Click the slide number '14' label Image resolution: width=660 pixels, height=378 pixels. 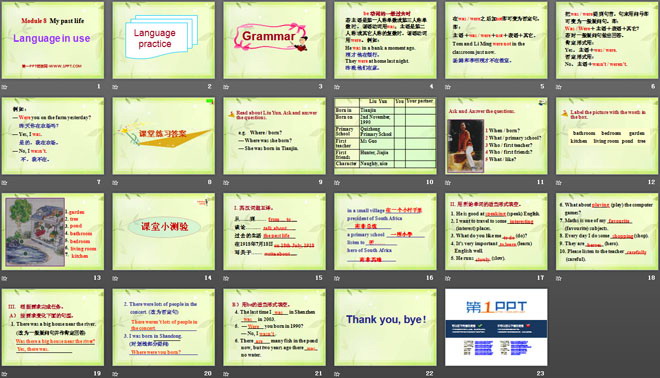[x=208, y=277]
